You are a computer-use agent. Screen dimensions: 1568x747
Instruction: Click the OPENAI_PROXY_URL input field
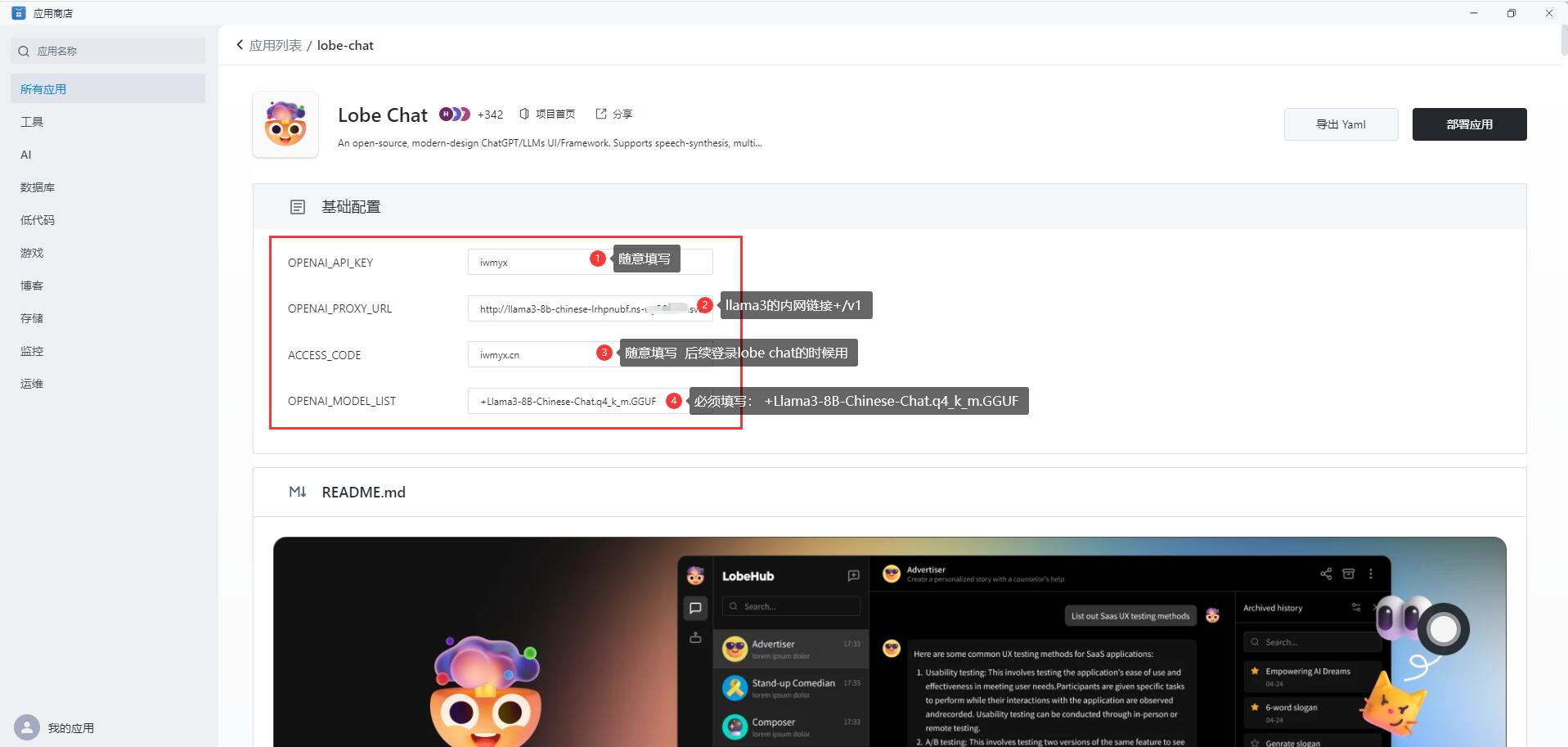(590, 308)
